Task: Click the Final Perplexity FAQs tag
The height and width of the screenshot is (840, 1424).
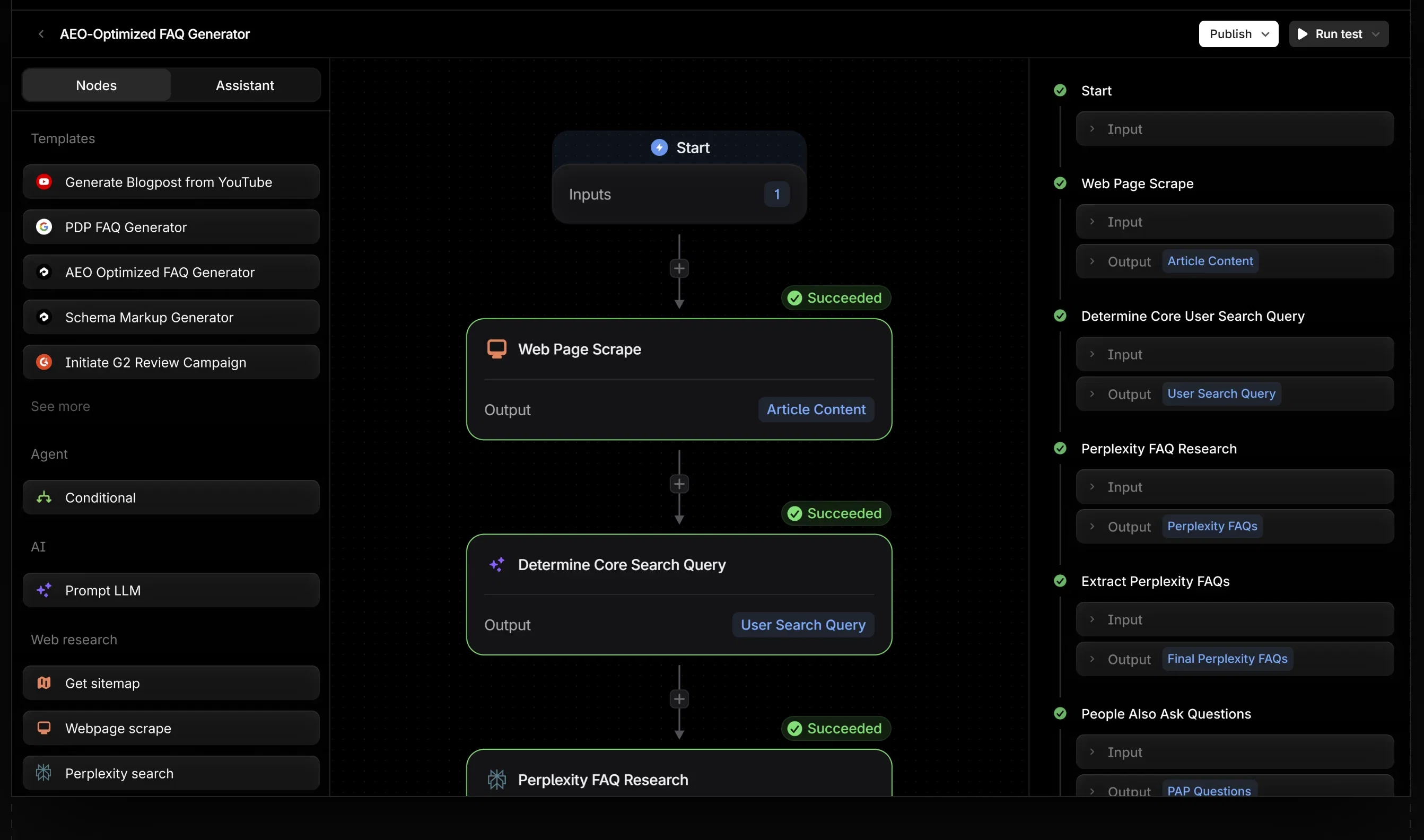Action: click(x=1228, y=658)
